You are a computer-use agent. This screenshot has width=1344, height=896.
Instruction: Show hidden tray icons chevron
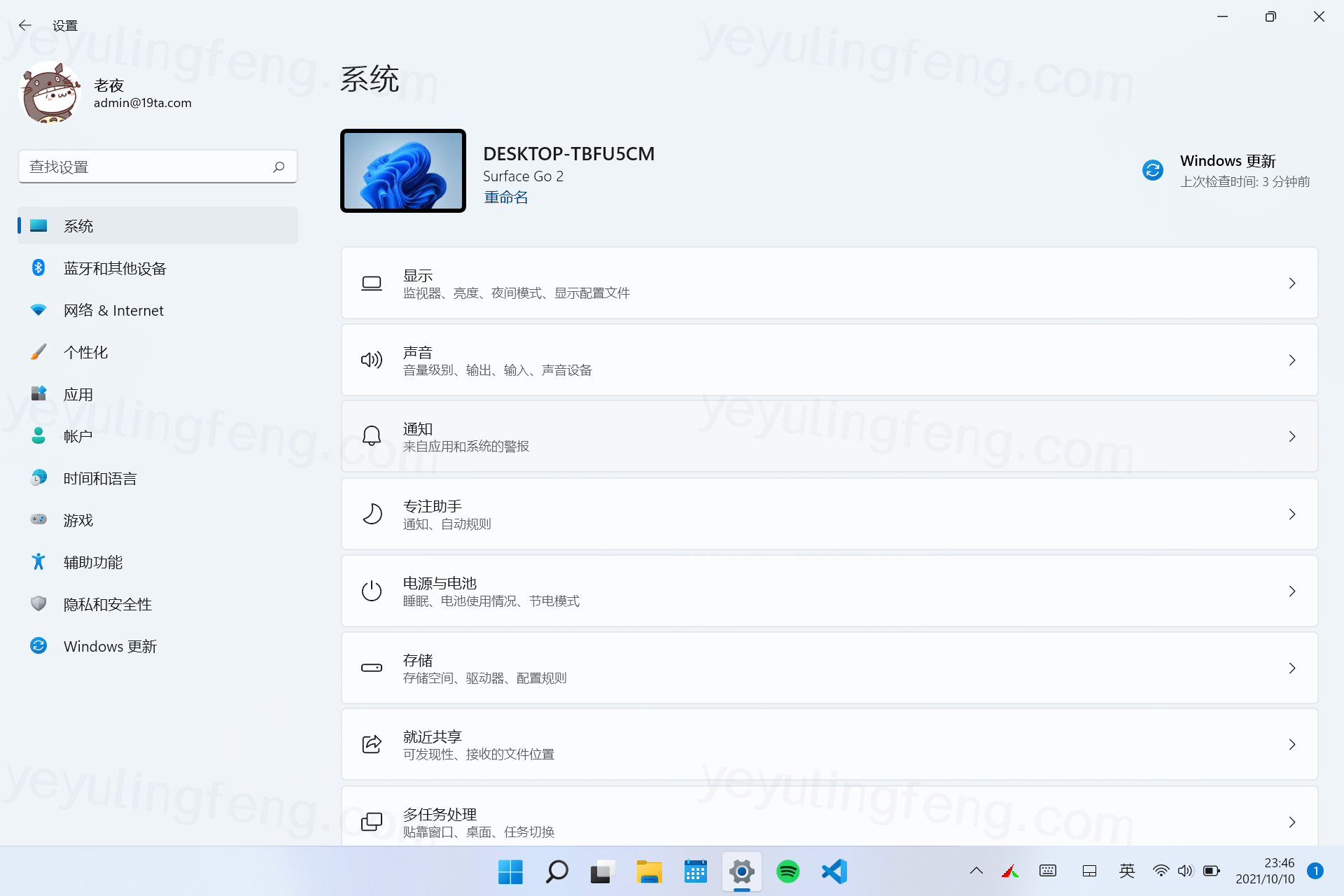pyautogui.click(x=976, y=871)
